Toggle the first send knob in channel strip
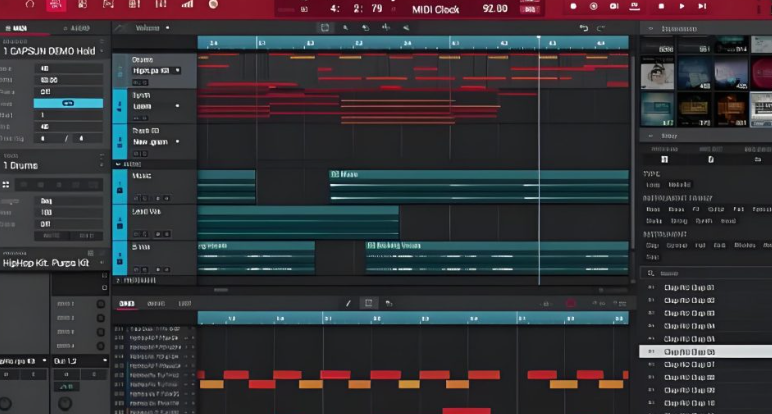This screenshot has width=772, height=414. [x=100, y=304]
